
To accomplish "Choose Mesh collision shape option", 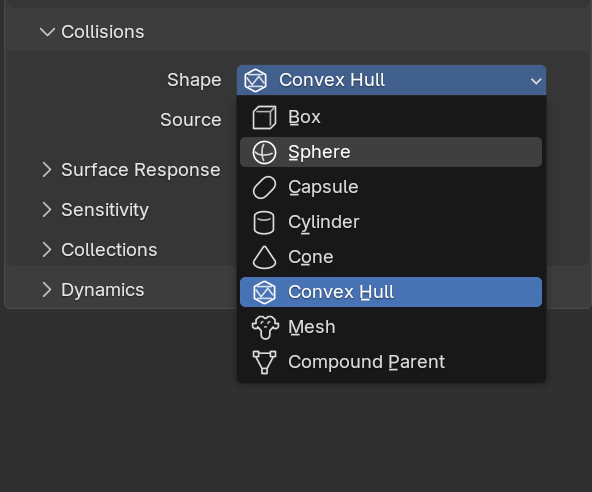I will 391,327.
